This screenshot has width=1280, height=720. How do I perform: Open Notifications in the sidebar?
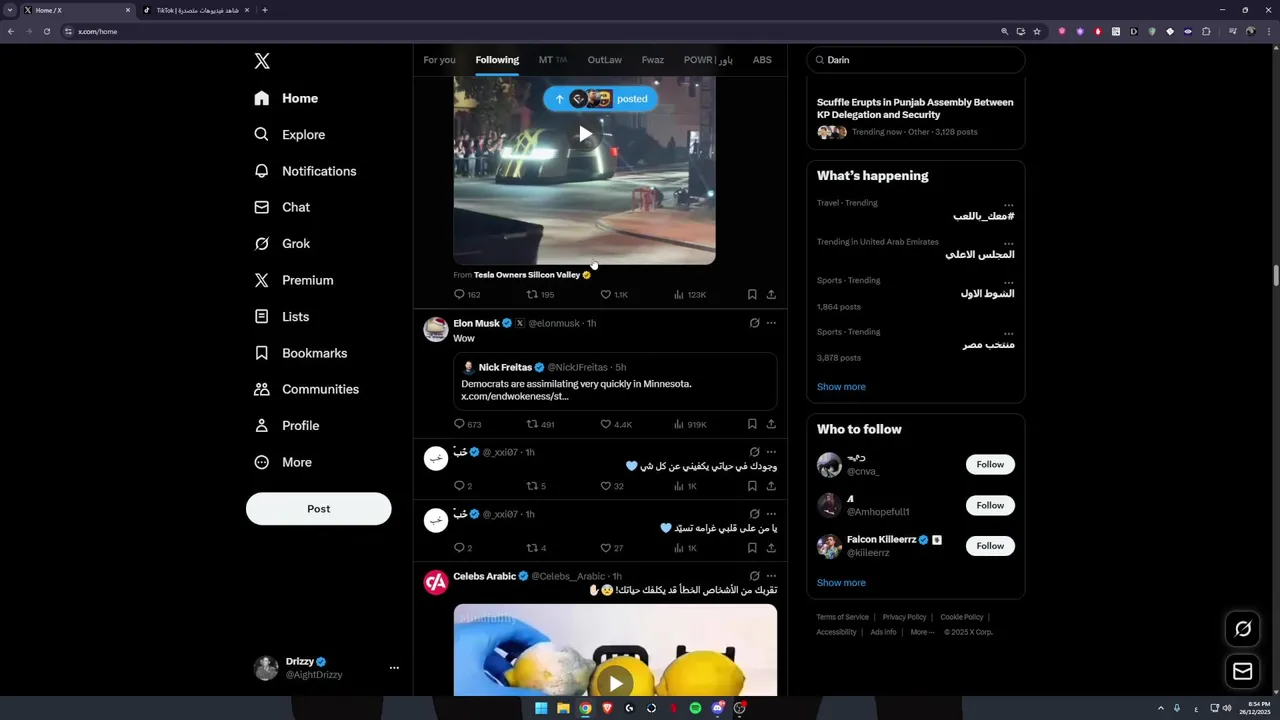(305, 171)
